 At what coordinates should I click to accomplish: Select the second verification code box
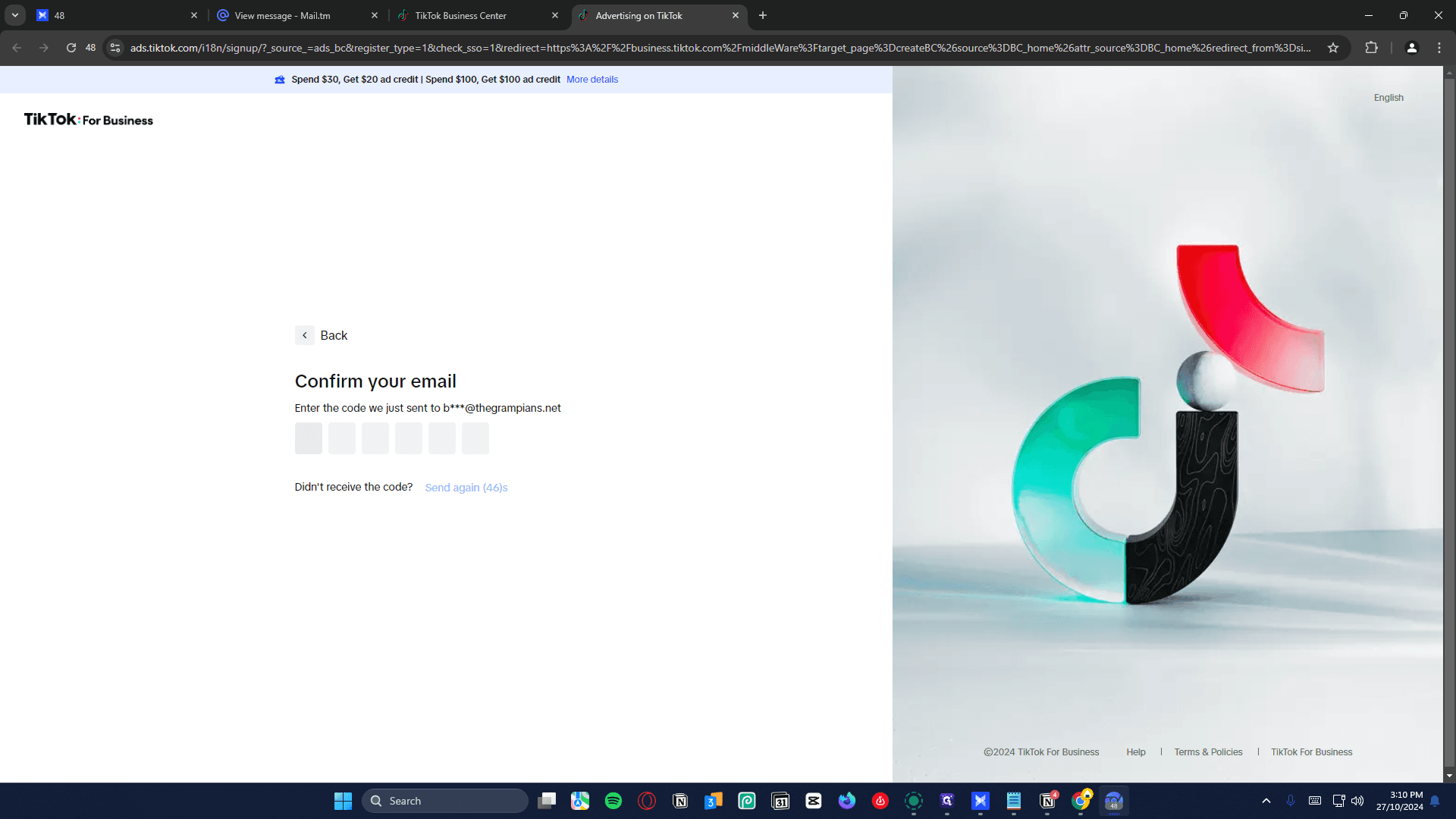pos(342,438)
